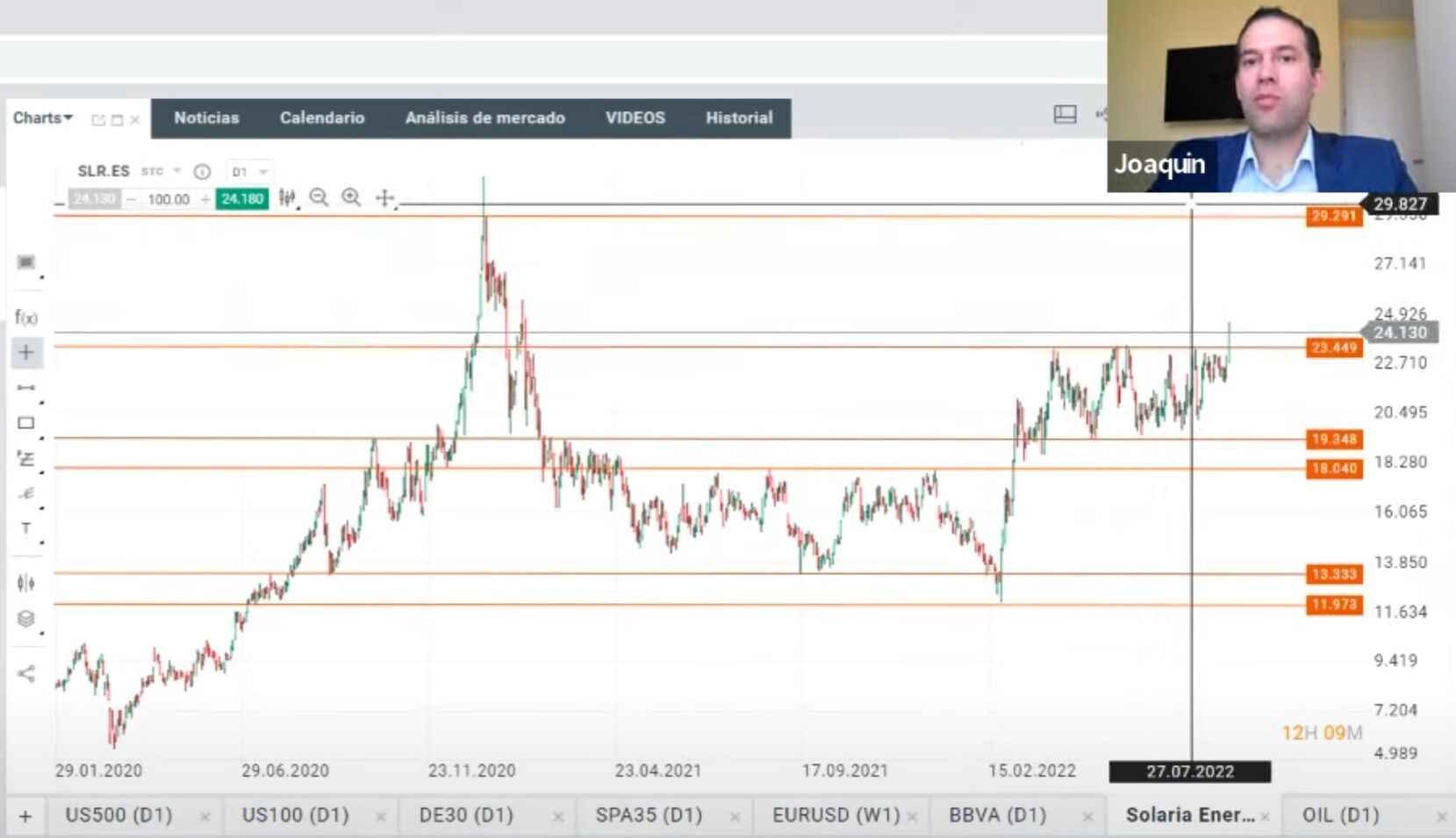Image resolution: width=1456 pixels, height=838 pixels.
Task: Click the 100.00 volume field
Action: (169, 199)
